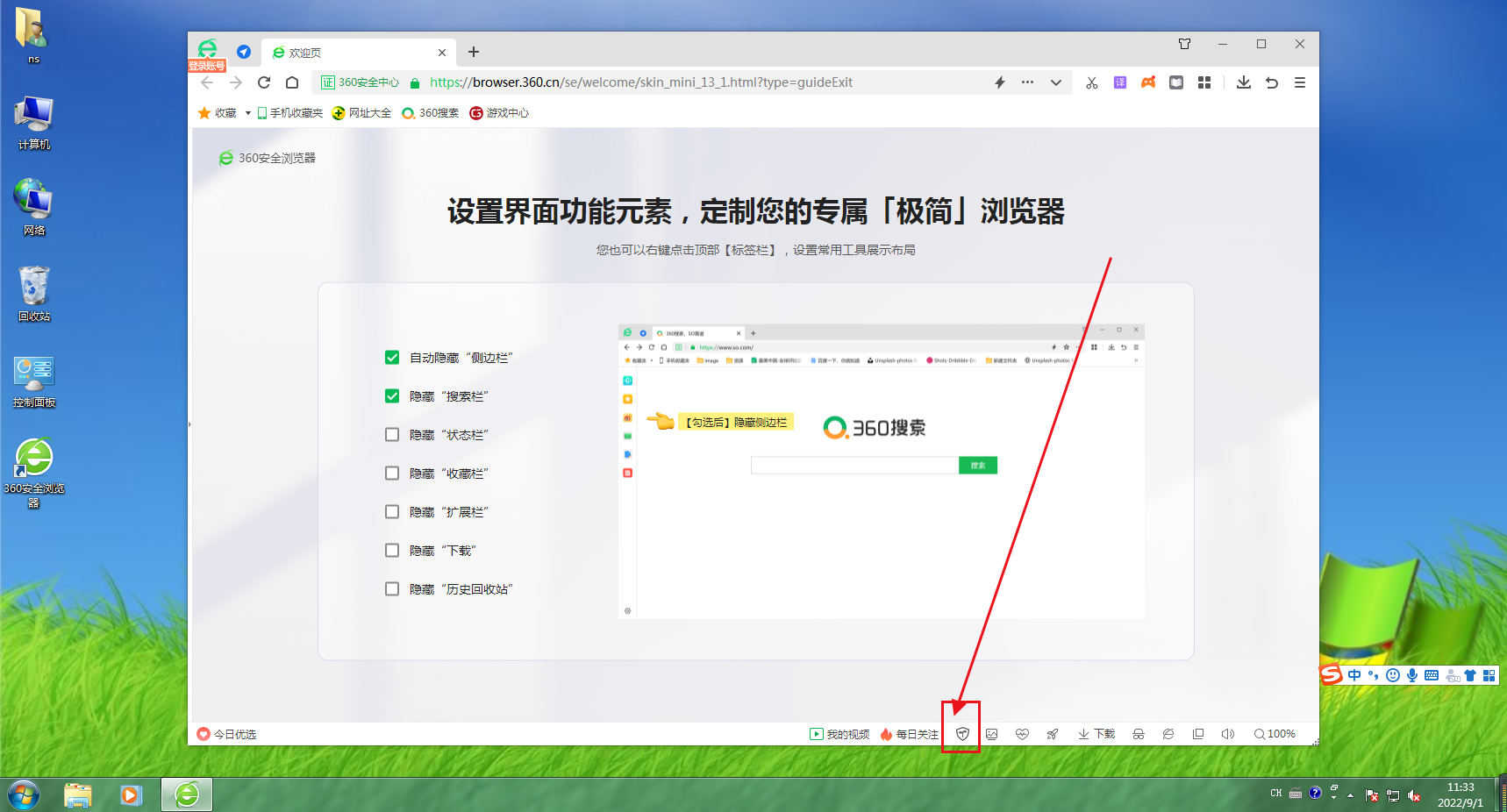Click the 360安全浏览器 page logo
The width and height of the screenshot is (1507, 812).
pos(268,158)
